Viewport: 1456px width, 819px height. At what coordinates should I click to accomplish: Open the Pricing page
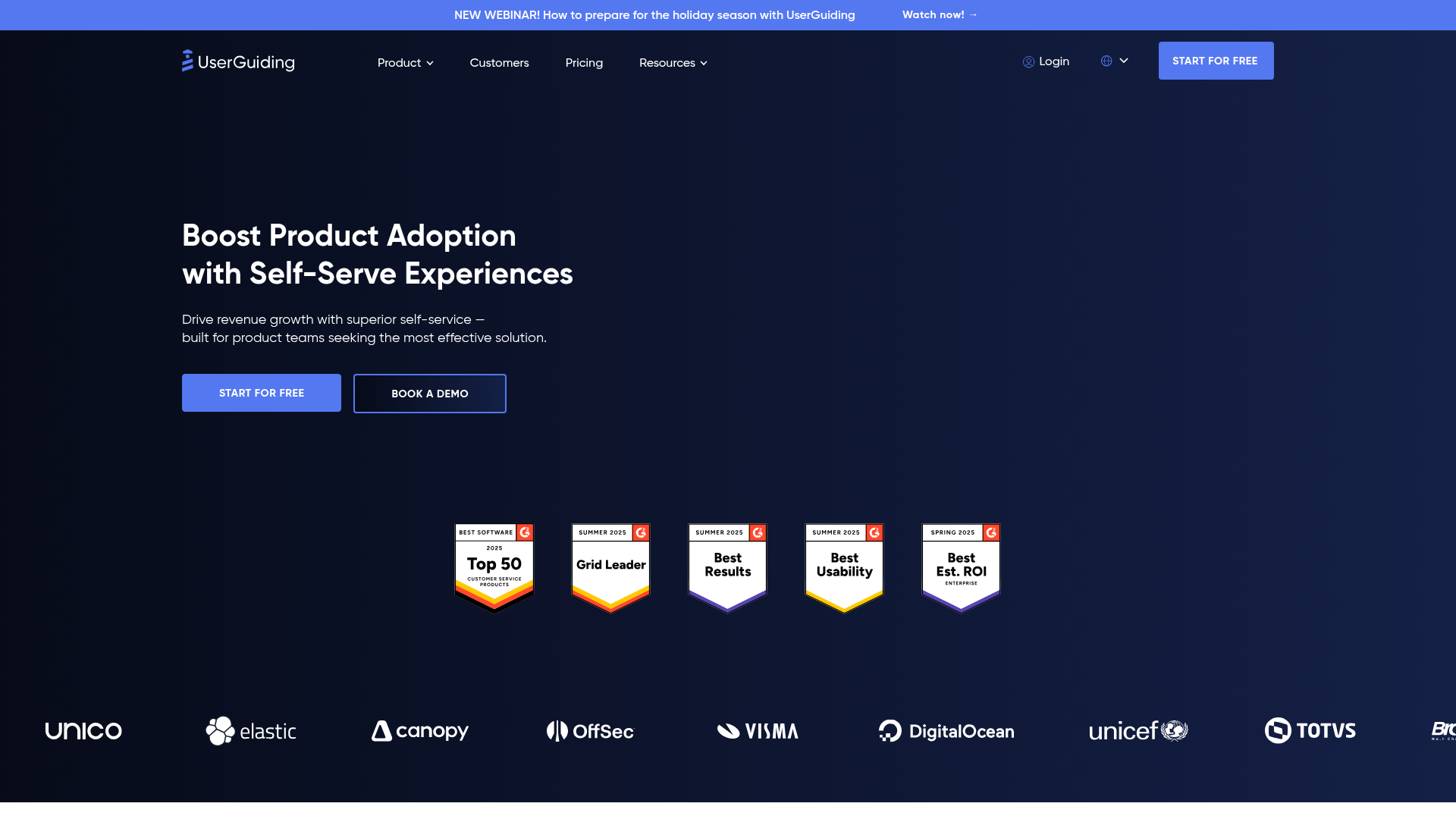(x=584, y=63)
